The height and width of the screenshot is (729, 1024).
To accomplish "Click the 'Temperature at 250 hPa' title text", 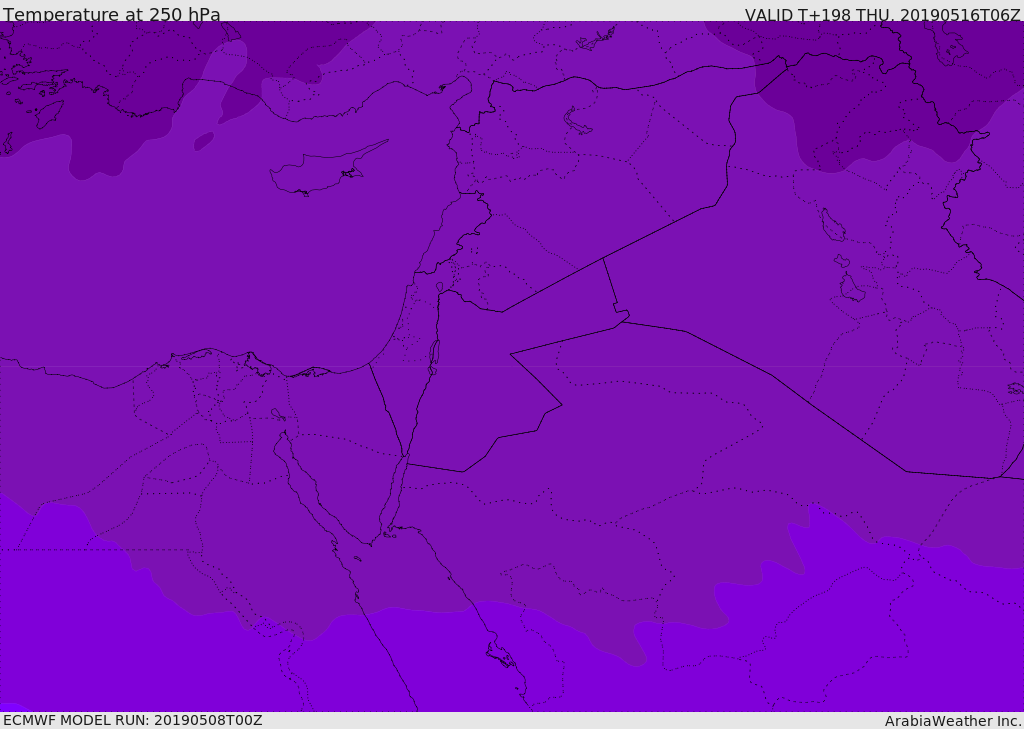I will (112, 14).
